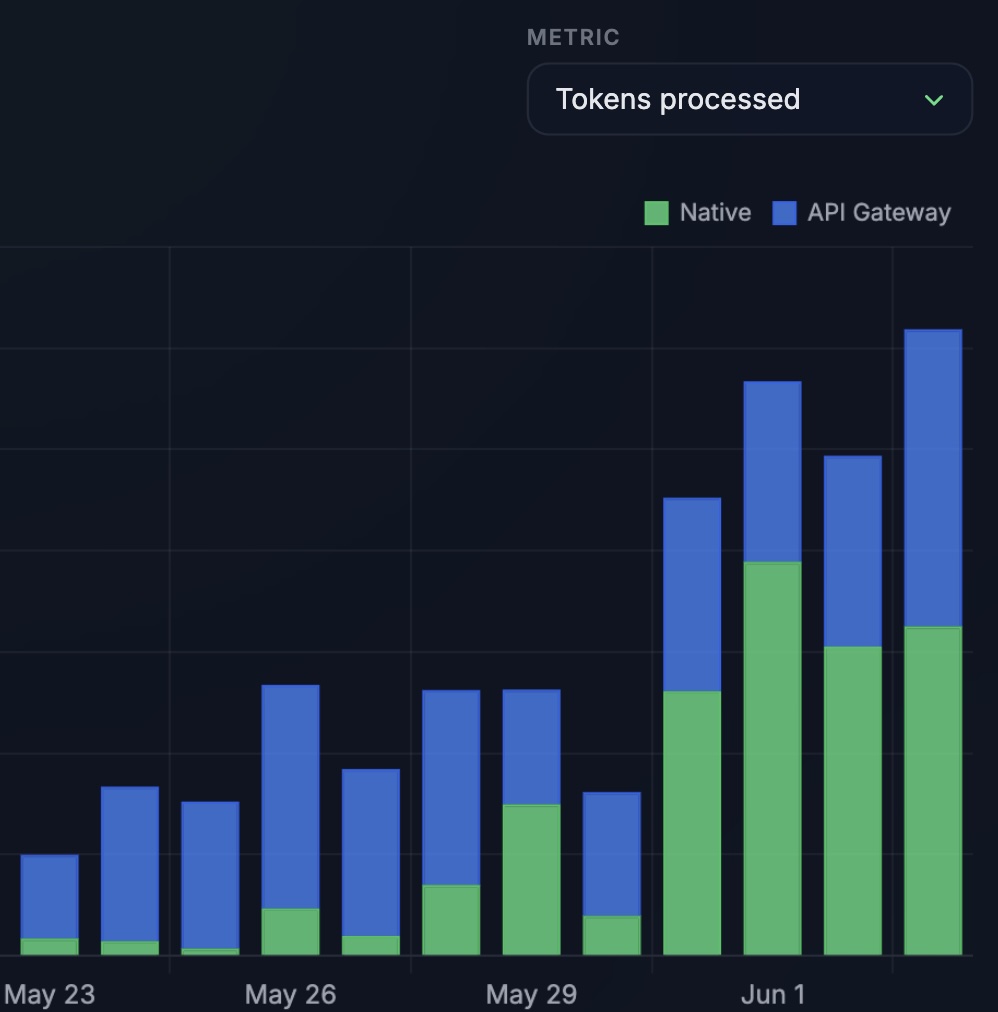Toggle the Native series in the legend
Viewport: 998px width, 1012px height.
click(698, 213)
